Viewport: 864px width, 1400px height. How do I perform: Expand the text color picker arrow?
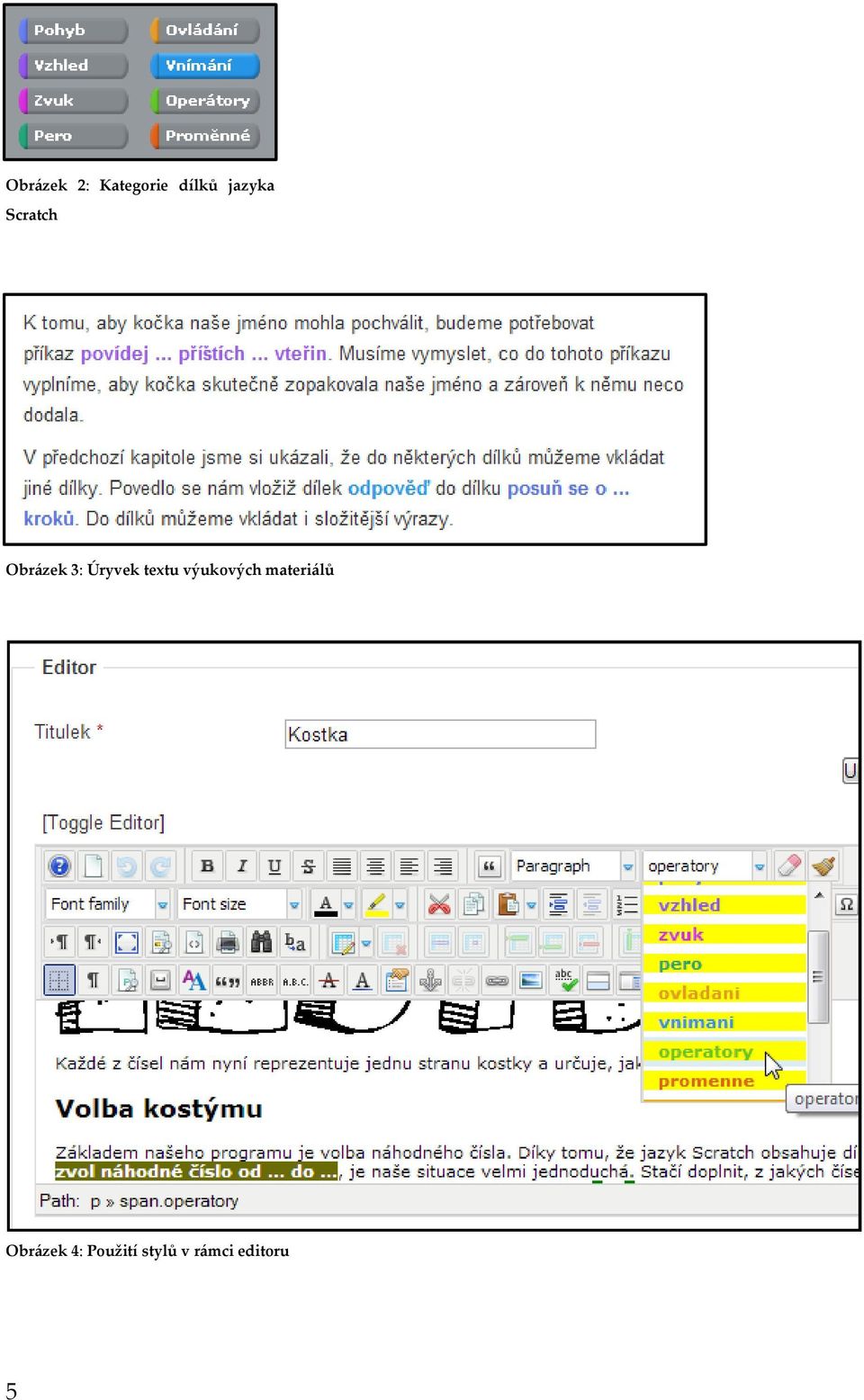[348, 904]
